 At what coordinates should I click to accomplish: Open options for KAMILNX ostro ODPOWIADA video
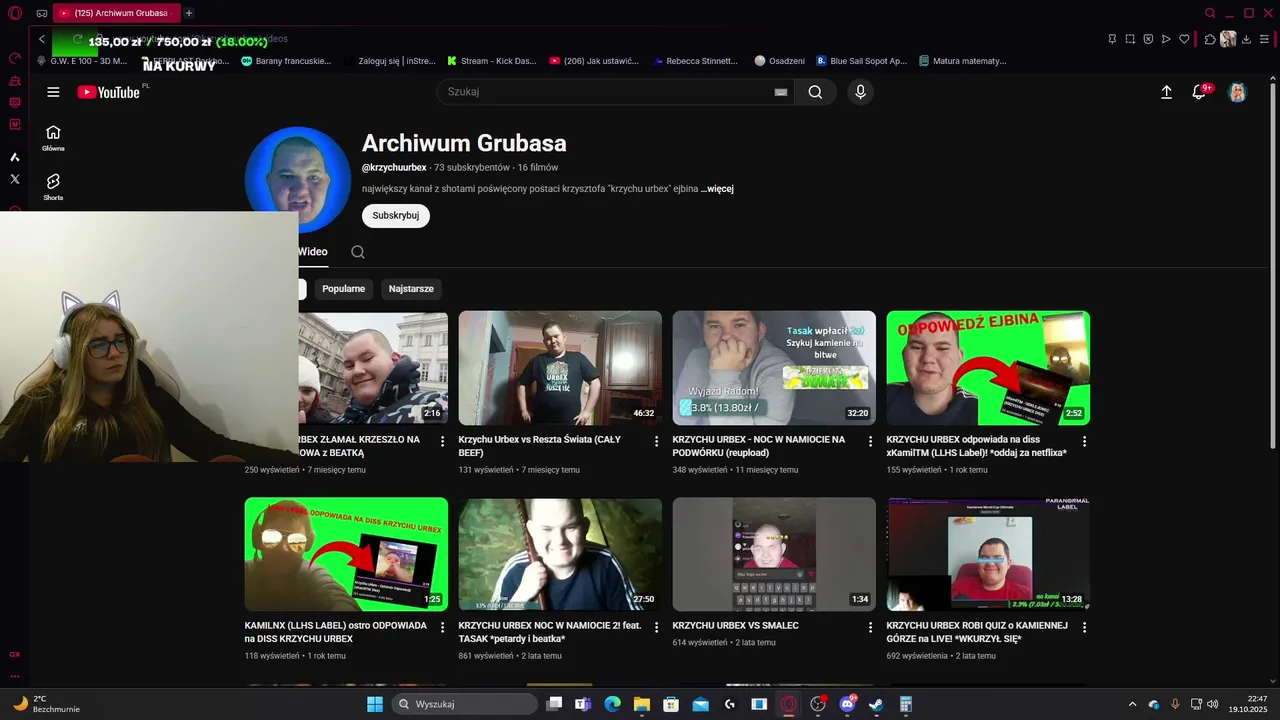click(443, 627)
